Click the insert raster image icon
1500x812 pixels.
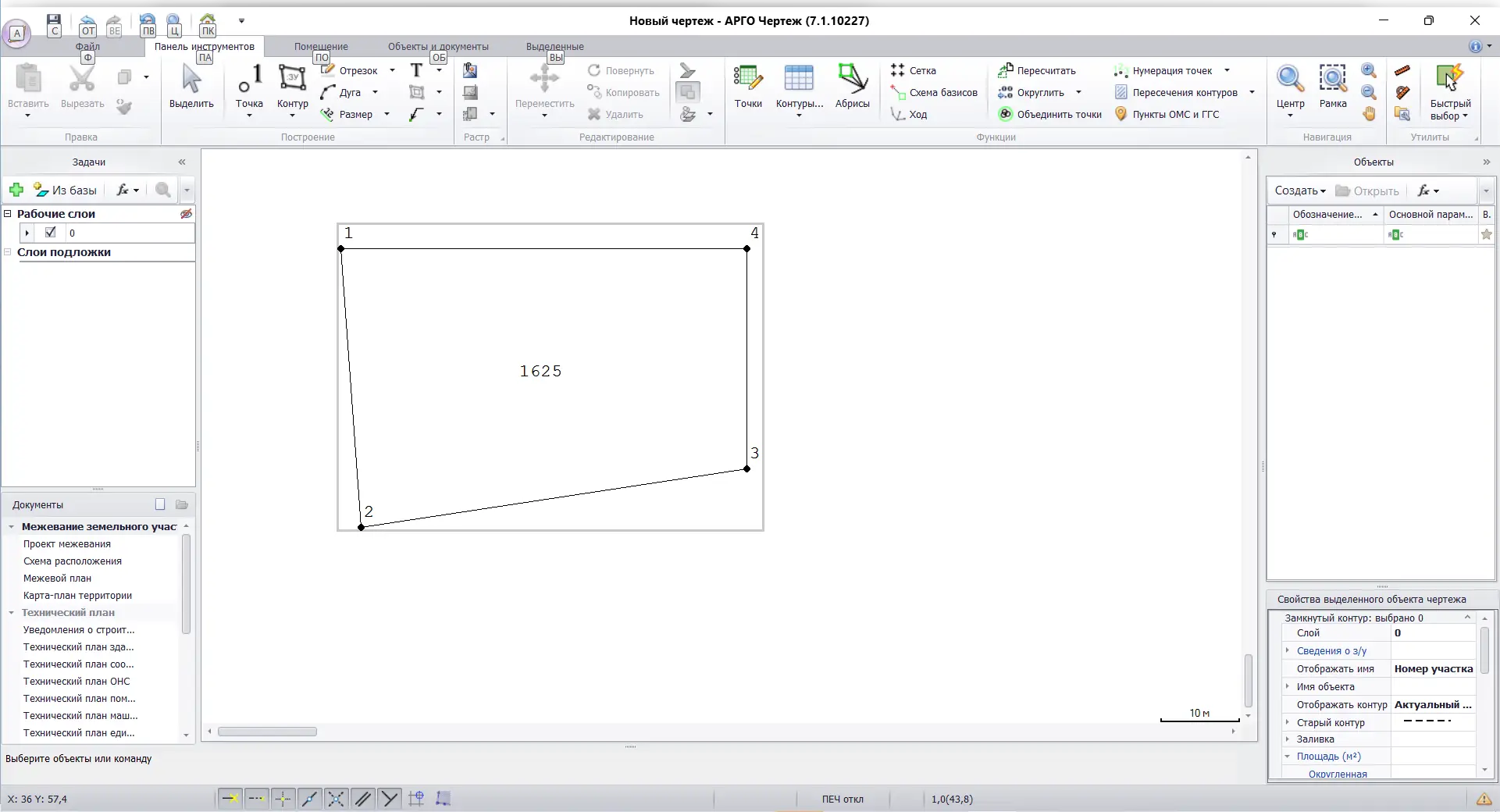click(x=470, y=70)
